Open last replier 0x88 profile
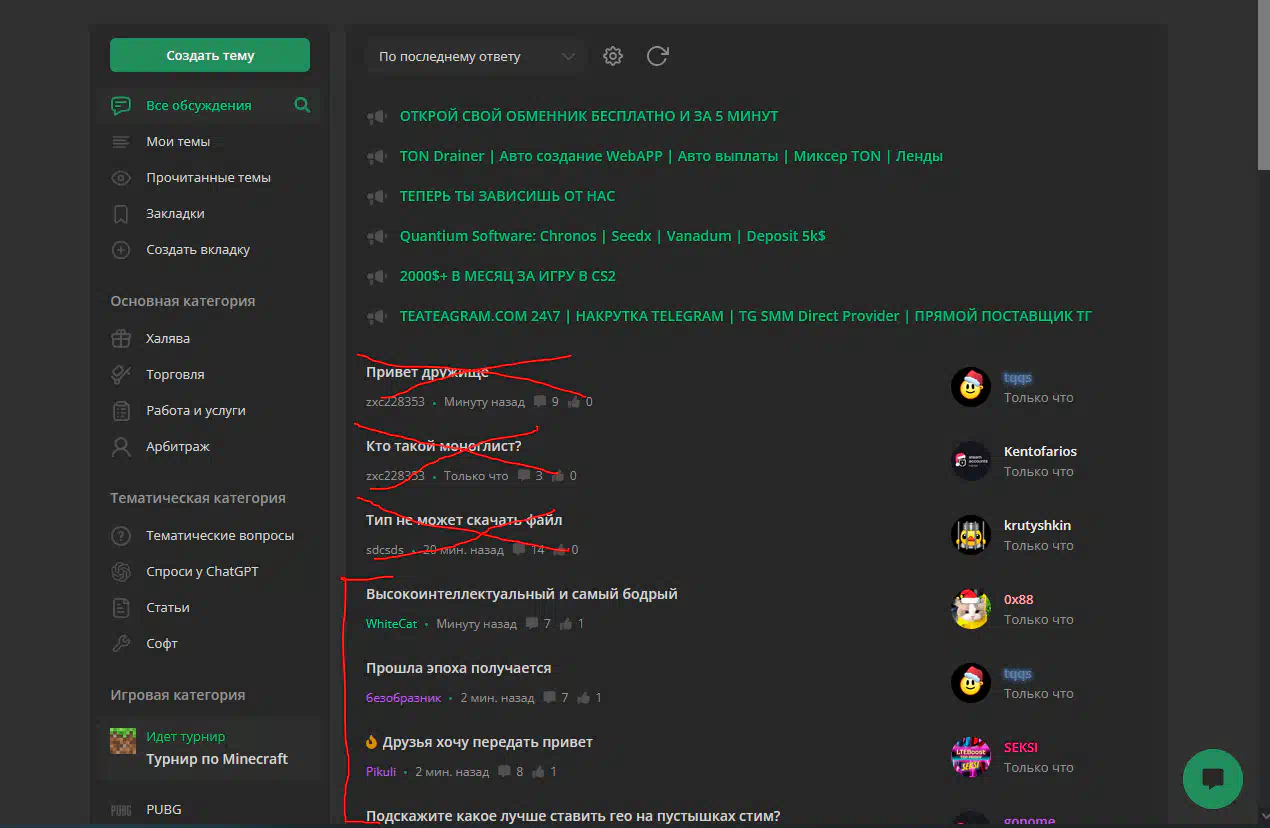Image resolution: width=1270 pixels, height=828 pixels. (1019, 599)
